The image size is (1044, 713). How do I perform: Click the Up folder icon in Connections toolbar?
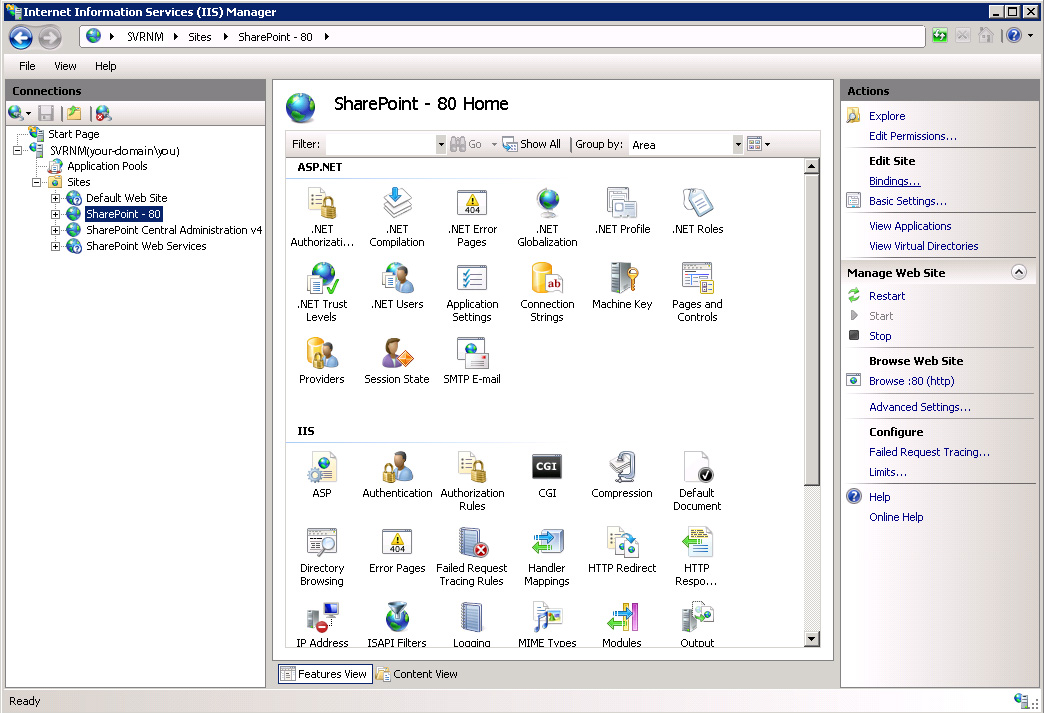coord(74,114)
